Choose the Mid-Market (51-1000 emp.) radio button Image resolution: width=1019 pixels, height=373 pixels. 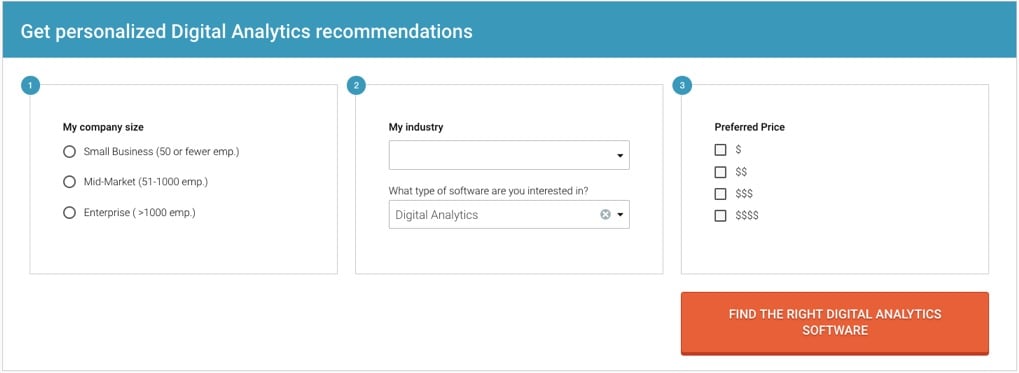point(70,182)
